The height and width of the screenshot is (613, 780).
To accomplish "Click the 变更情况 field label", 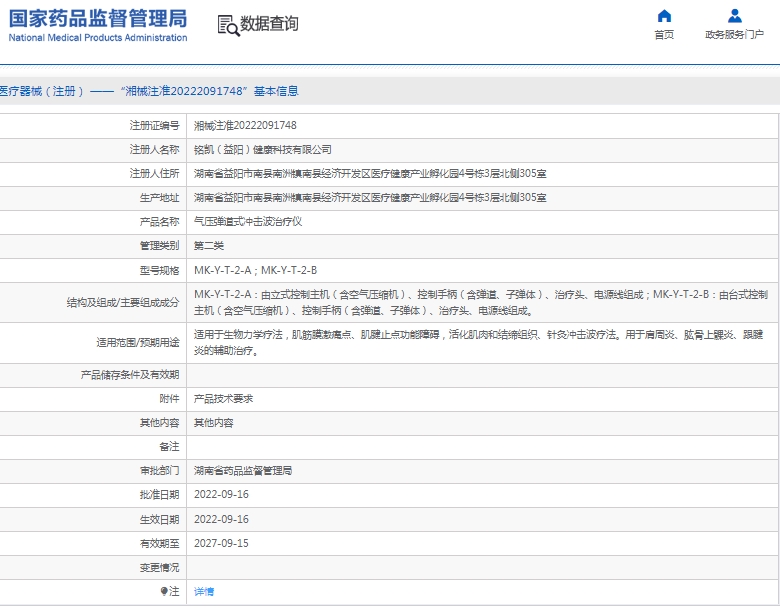I will [x=159, y=568].
